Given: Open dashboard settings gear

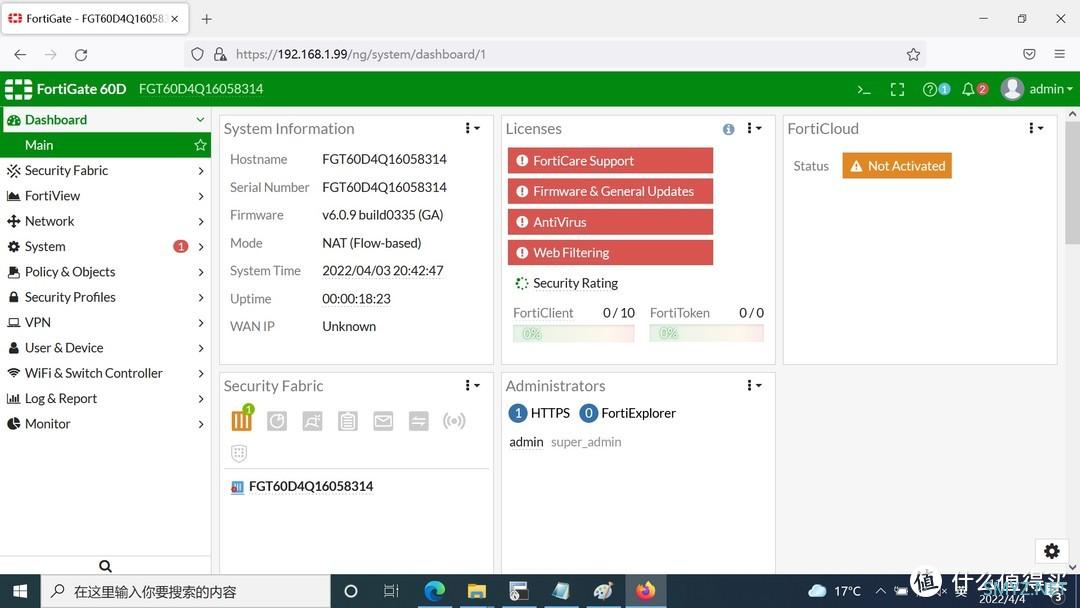Looking at the screenshot, I should pos(1051,551).
